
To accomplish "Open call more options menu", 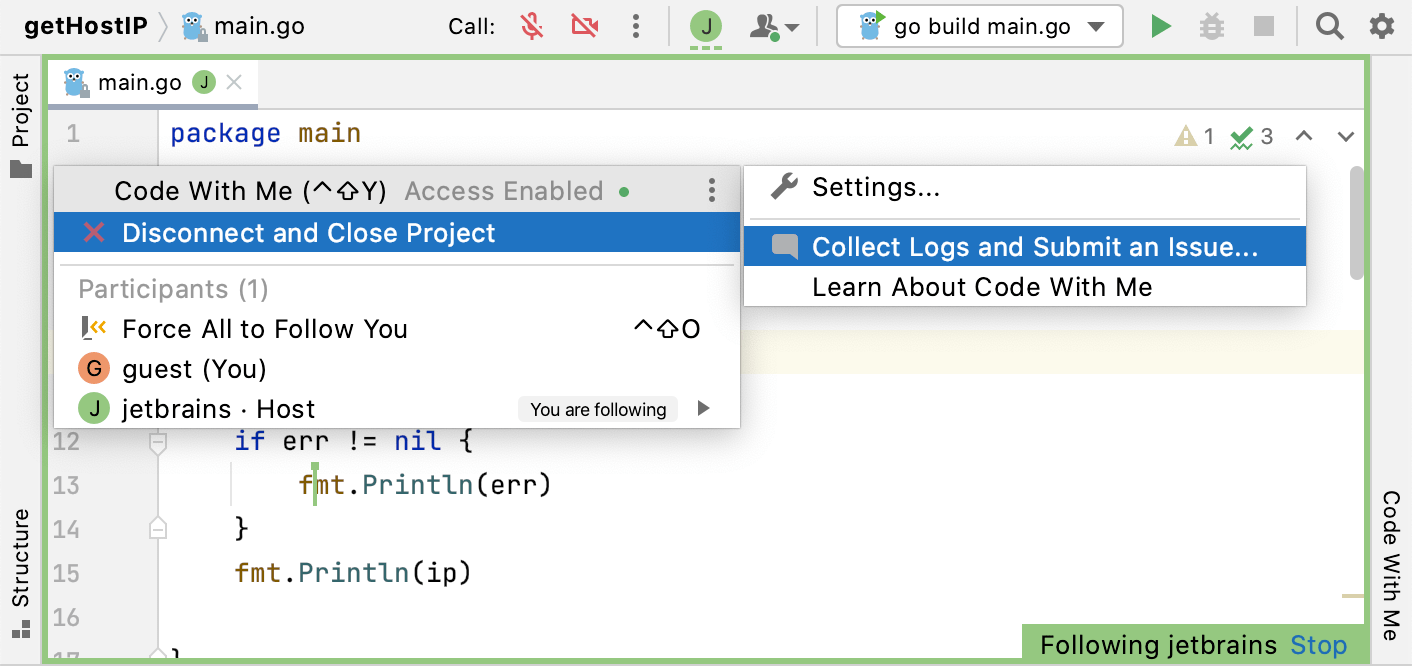I will pos(636,27).
